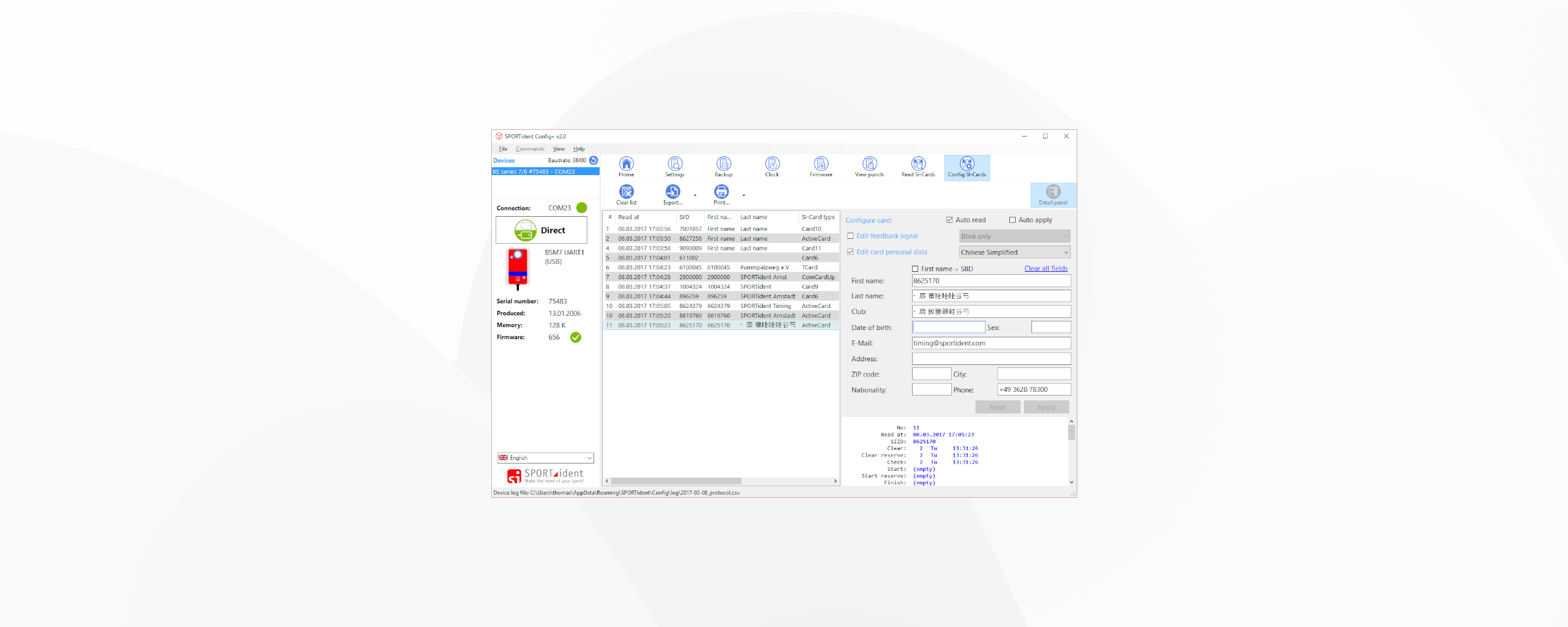
Task: Open the English language dropdown
Action: [545, 458]
